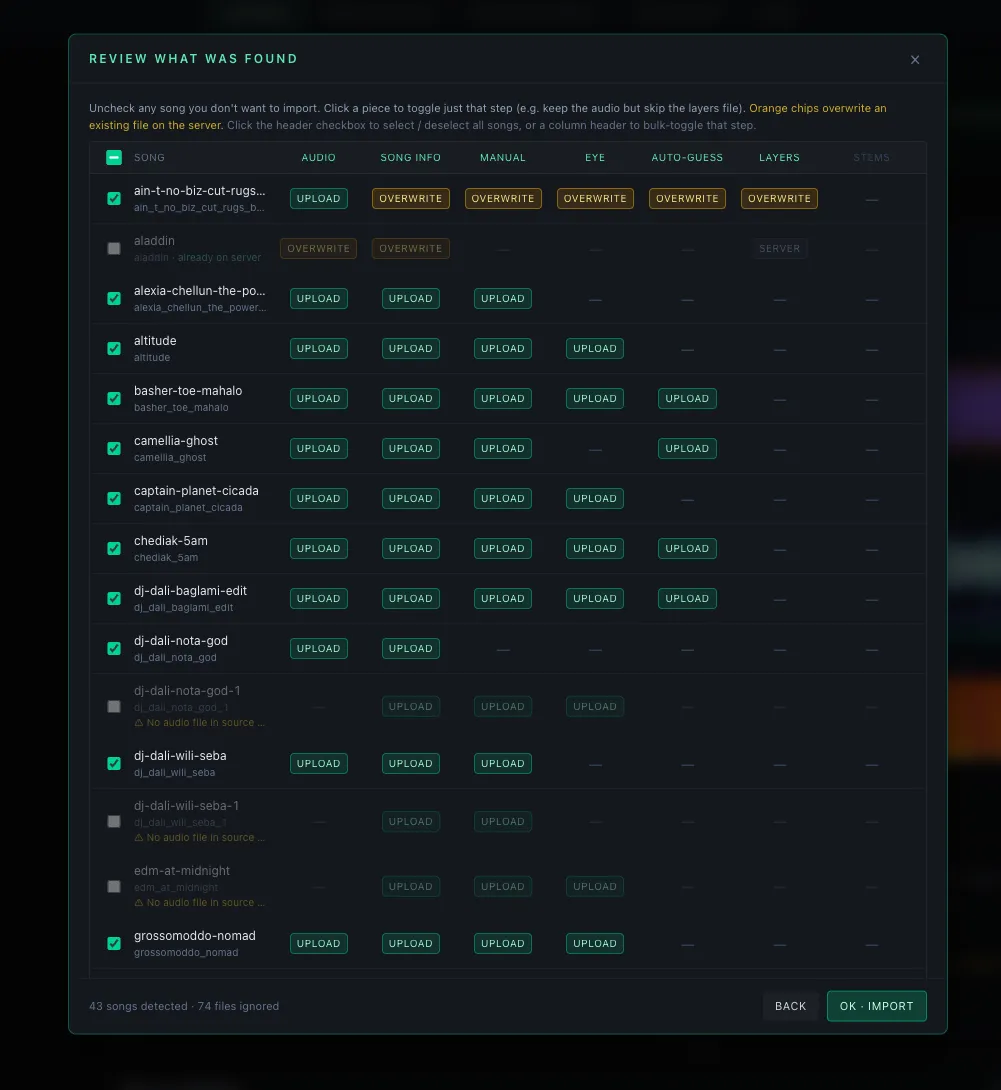The image size is (1001, 1090).
Task: Uncheck the captain-planet-cicada checkbox
Action: [114, 499]
